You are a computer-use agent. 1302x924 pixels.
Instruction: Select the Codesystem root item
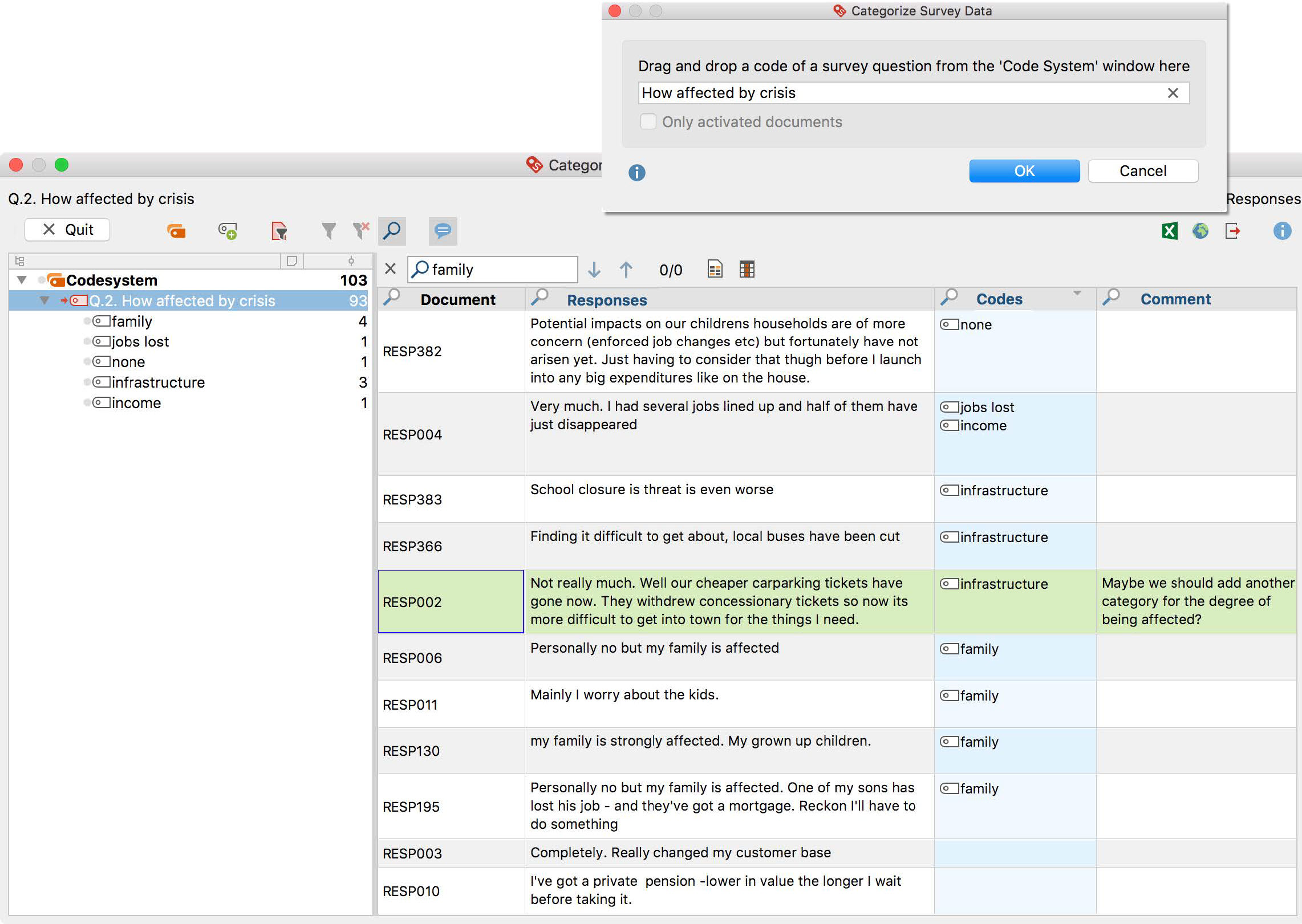pos(112,280)
